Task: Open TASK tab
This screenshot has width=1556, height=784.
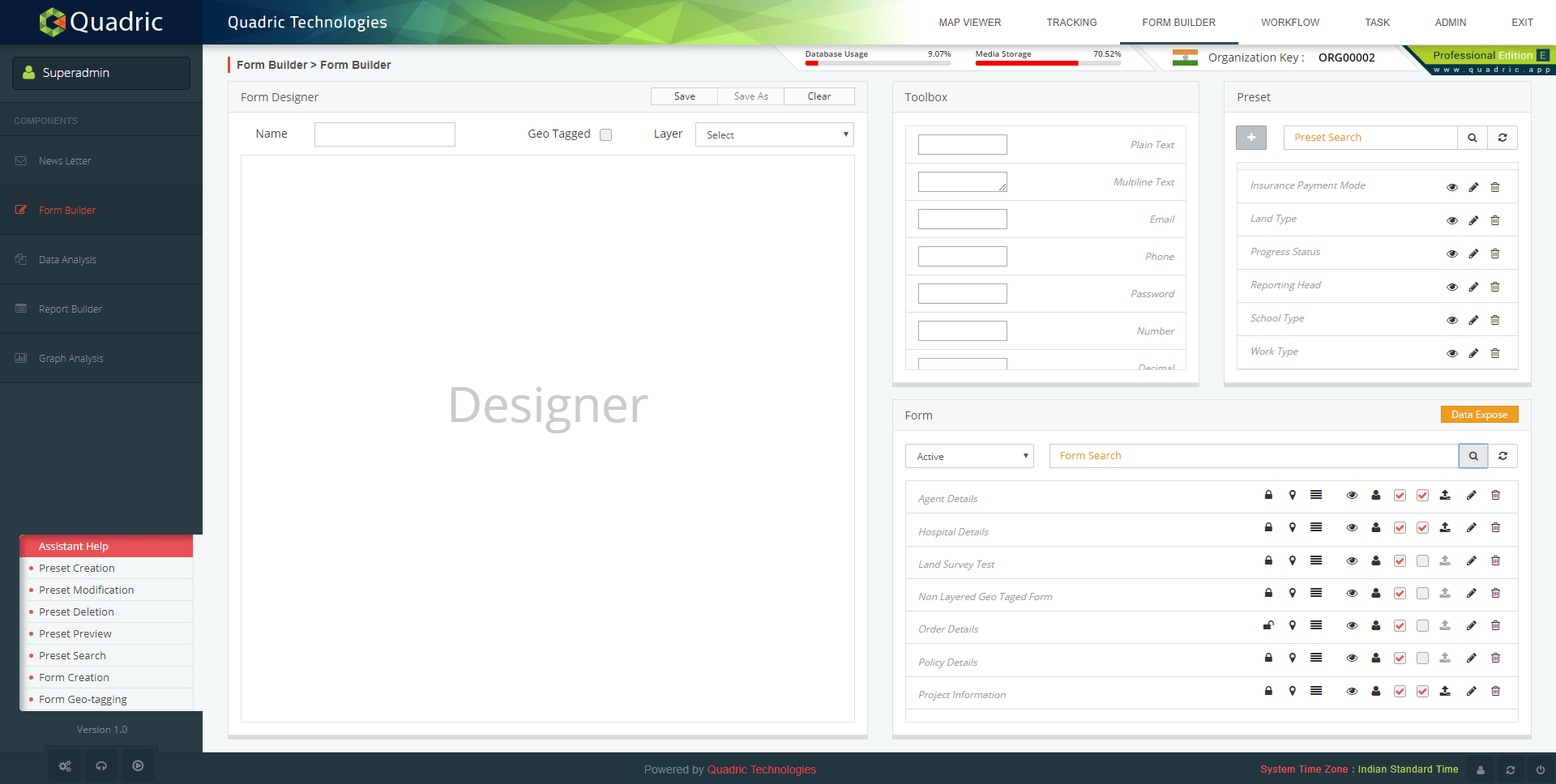Action: click(x=1377, y=23)
